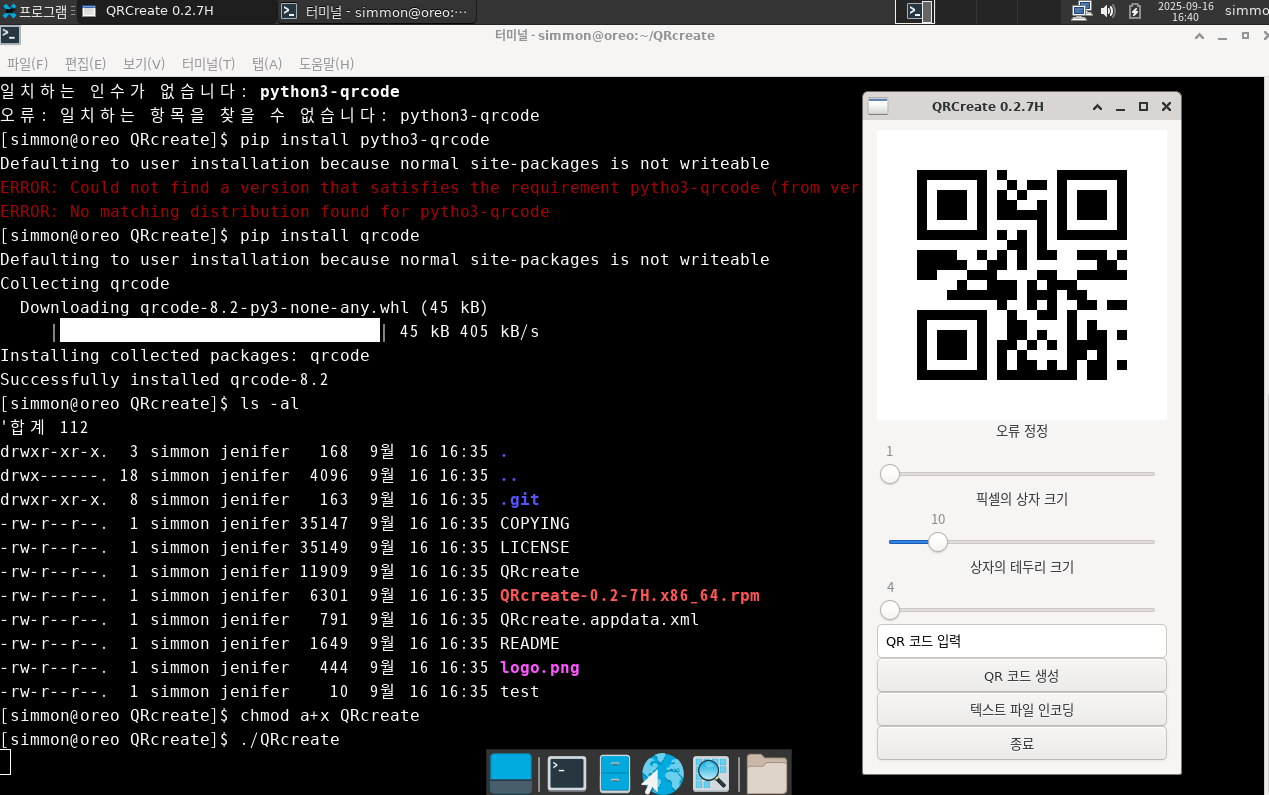The width and height of the screenshot is (1269, 795).
Task: Launch the file manager from the dock
Action: pos(614,773)
